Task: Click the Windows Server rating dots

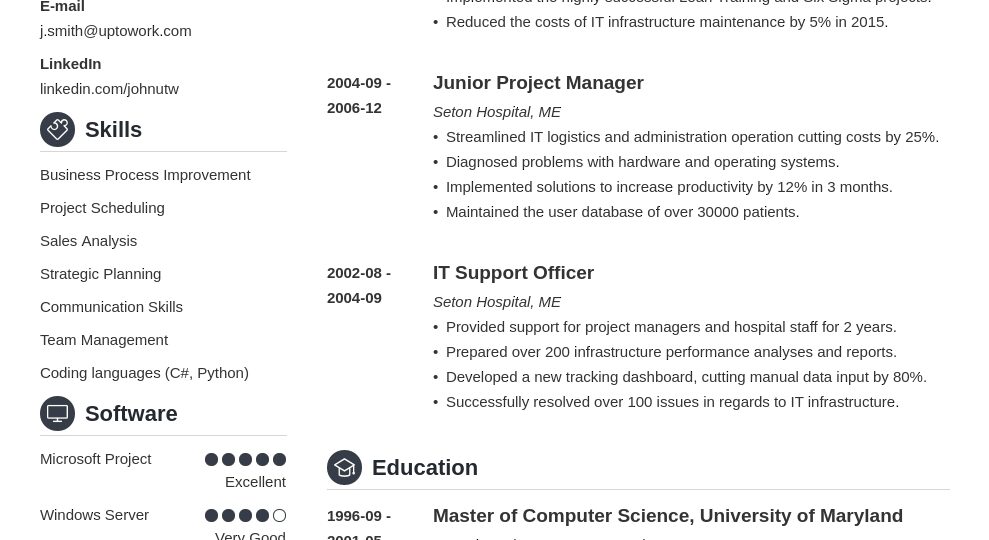Action: click(245, 516)
